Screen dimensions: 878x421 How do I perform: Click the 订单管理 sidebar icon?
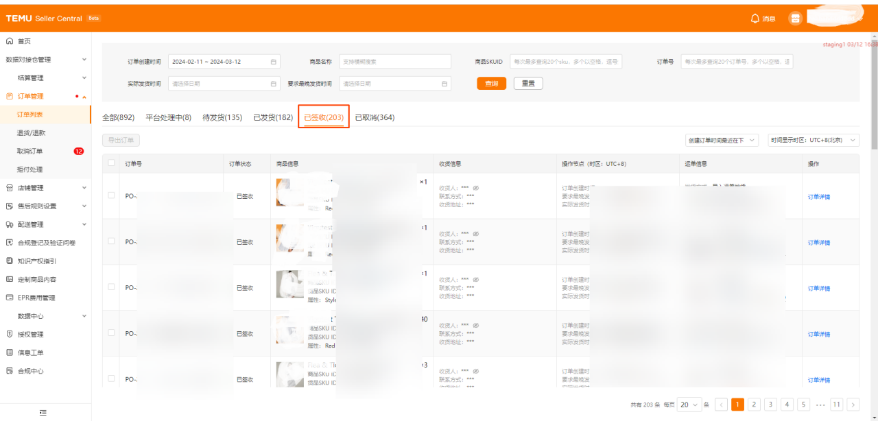[x=10, y=96]
